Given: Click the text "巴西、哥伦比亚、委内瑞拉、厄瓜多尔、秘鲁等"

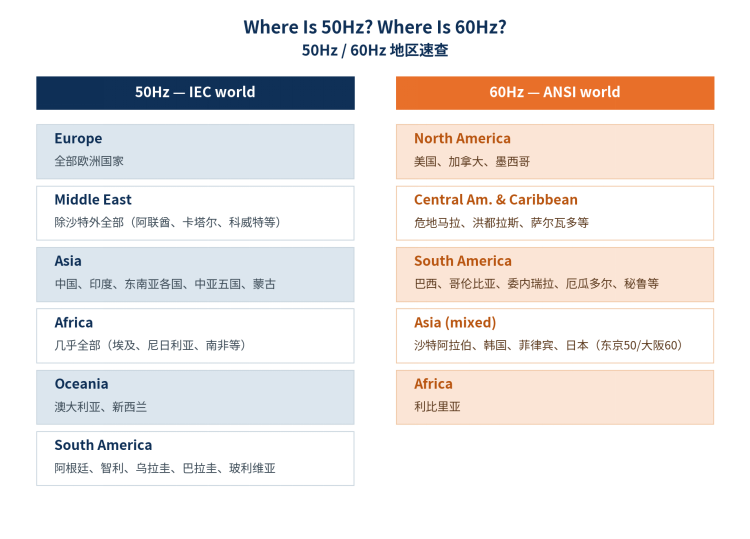Looking at the screenshot, I should (536, 284).
